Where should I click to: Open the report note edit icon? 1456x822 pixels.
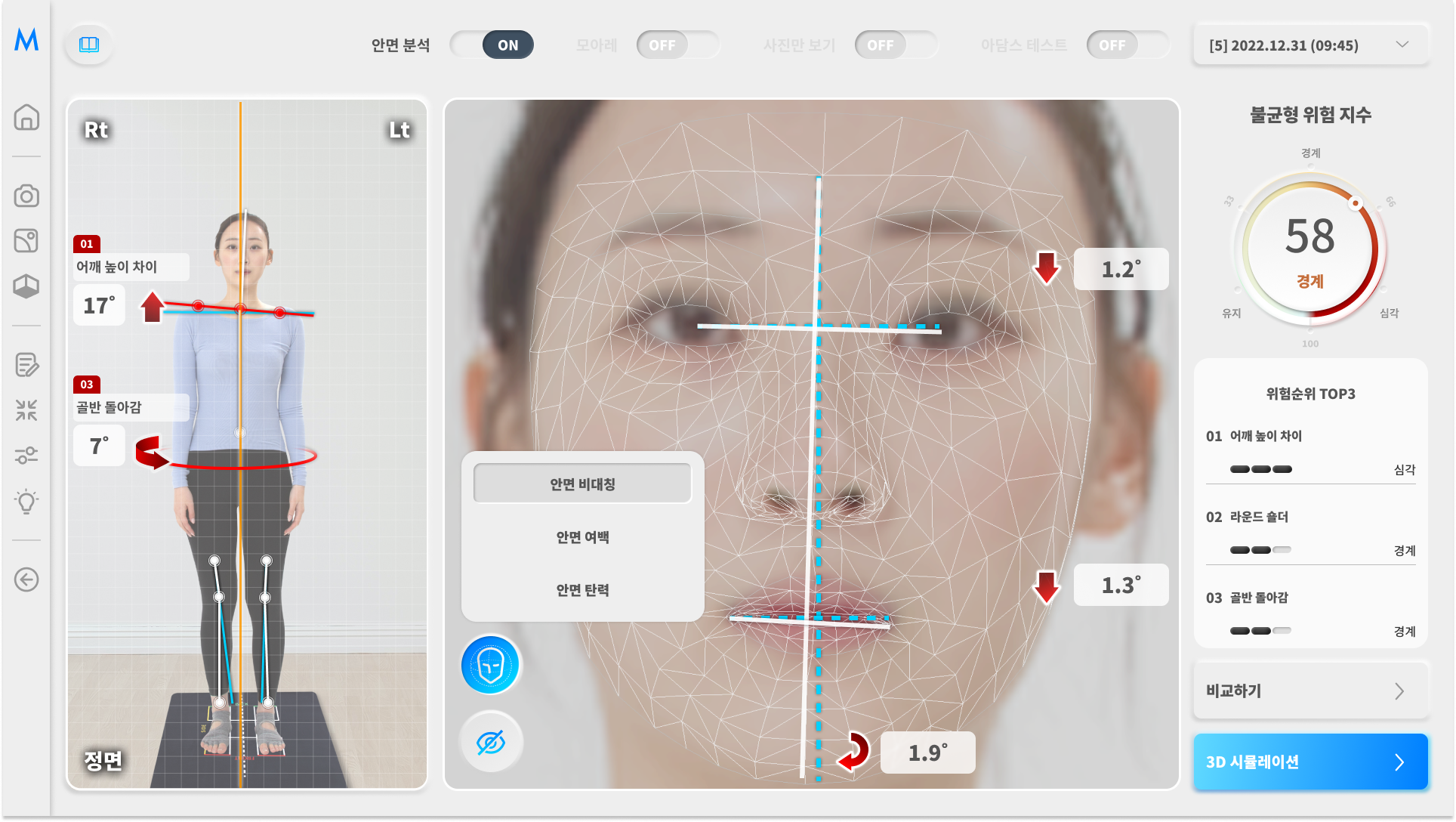26,365
